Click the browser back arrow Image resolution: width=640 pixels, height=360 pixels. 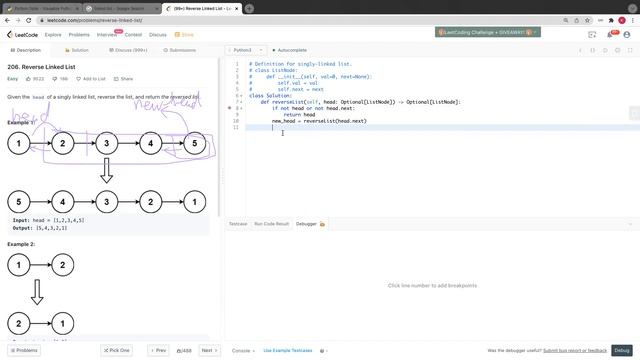point(7,20)
